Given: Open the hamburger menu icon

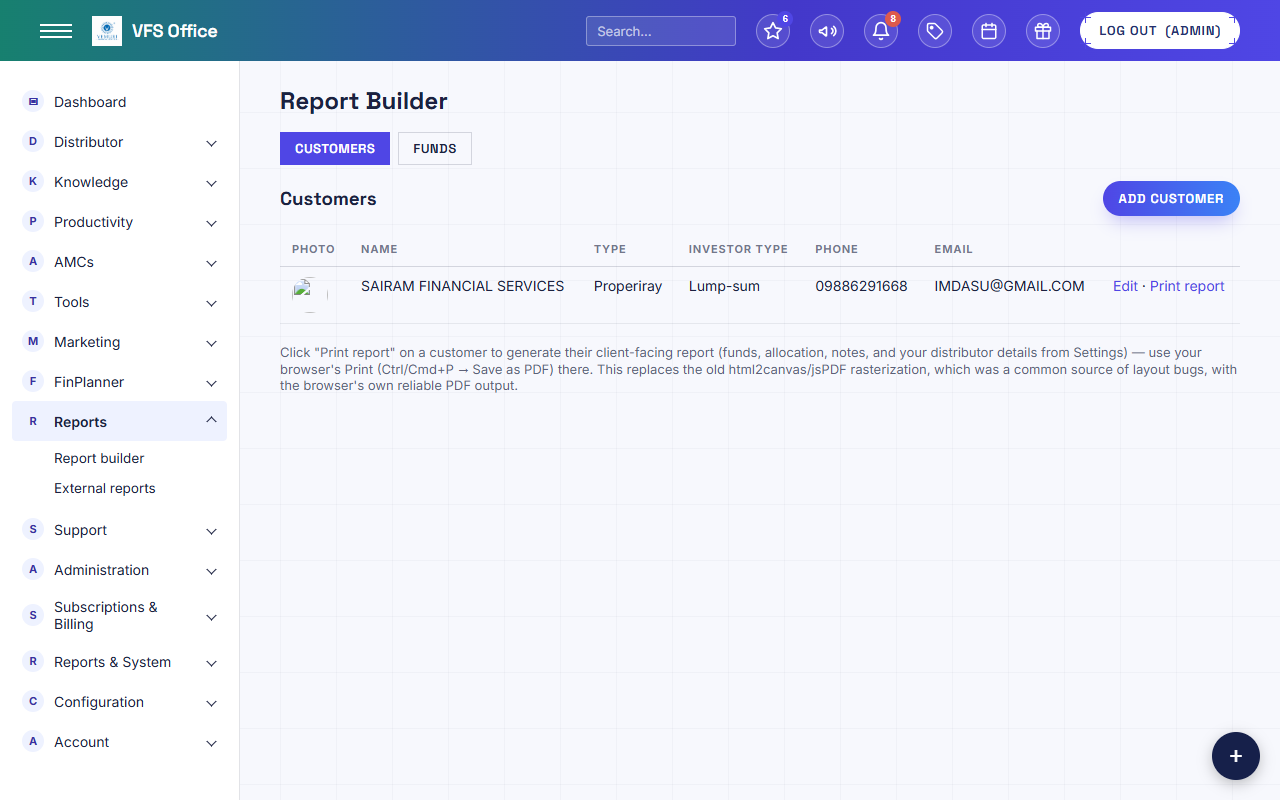Looking at the screenshot, I should tap(56, 31).
